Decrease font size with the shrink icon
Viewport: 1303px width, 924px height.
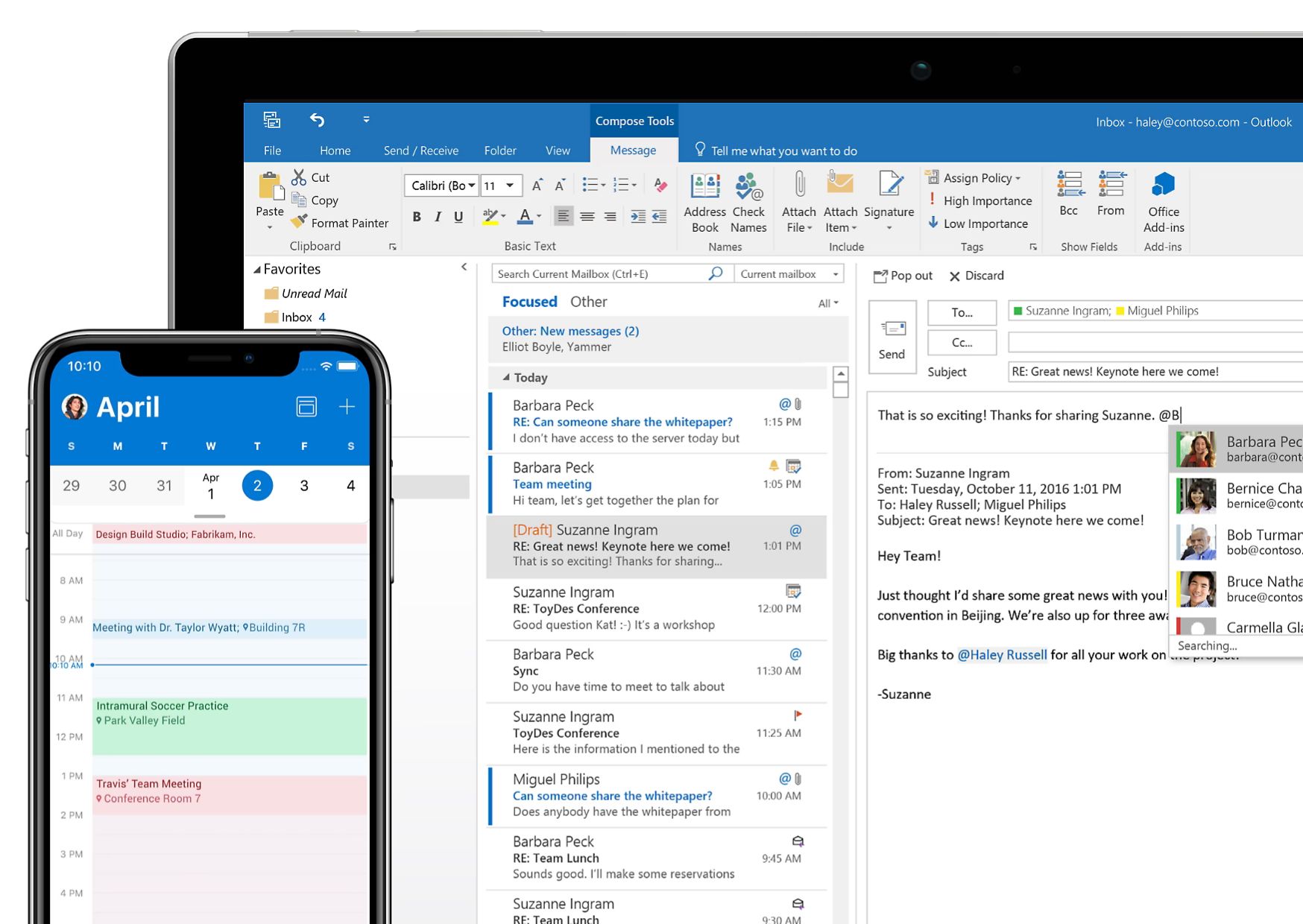560,185
